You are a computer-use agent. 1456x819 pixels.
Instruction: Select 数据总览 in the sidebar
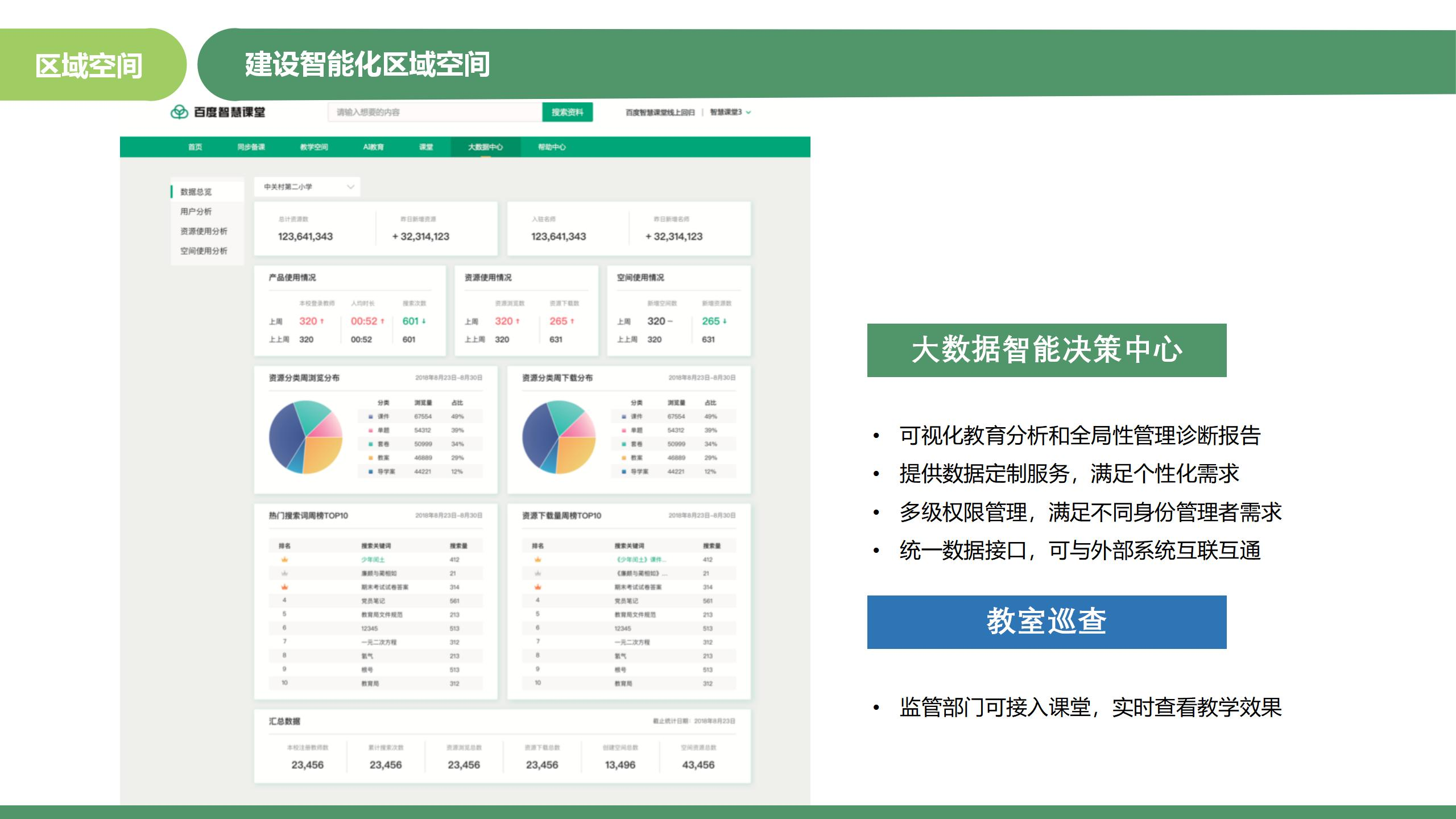(x=207, y=192)
